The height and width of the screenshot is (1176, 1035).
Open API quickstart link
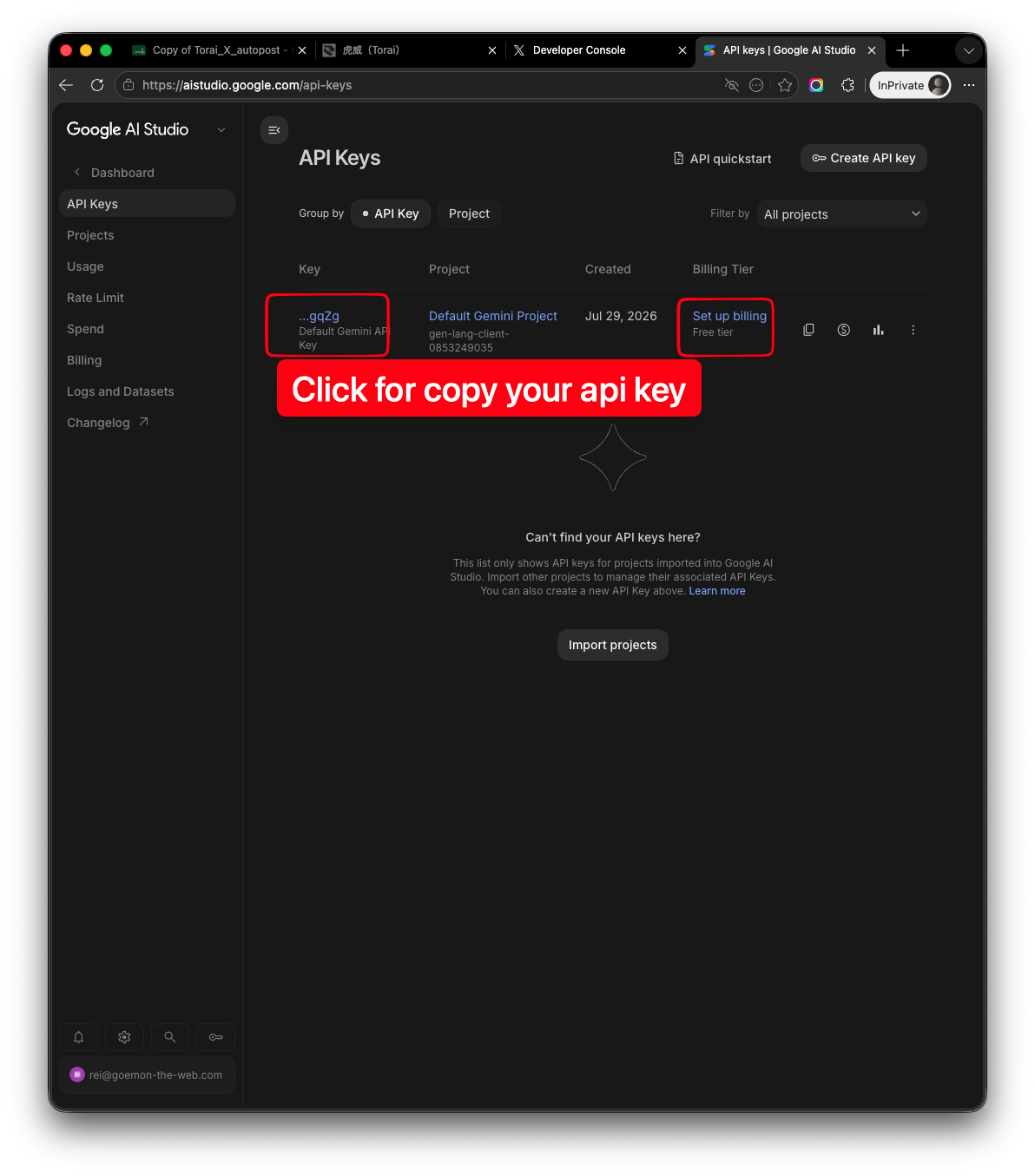tap(722, 159)
